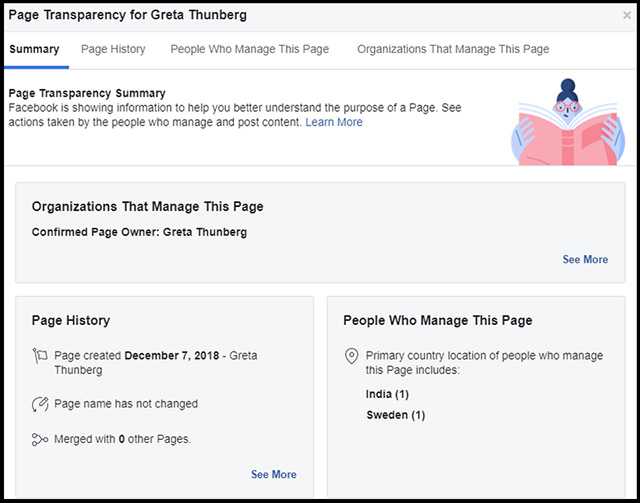The height and width of the screenshot is (503, 640).
Task: Open People Who Manage This Page tab
Action: coord(249,49)
